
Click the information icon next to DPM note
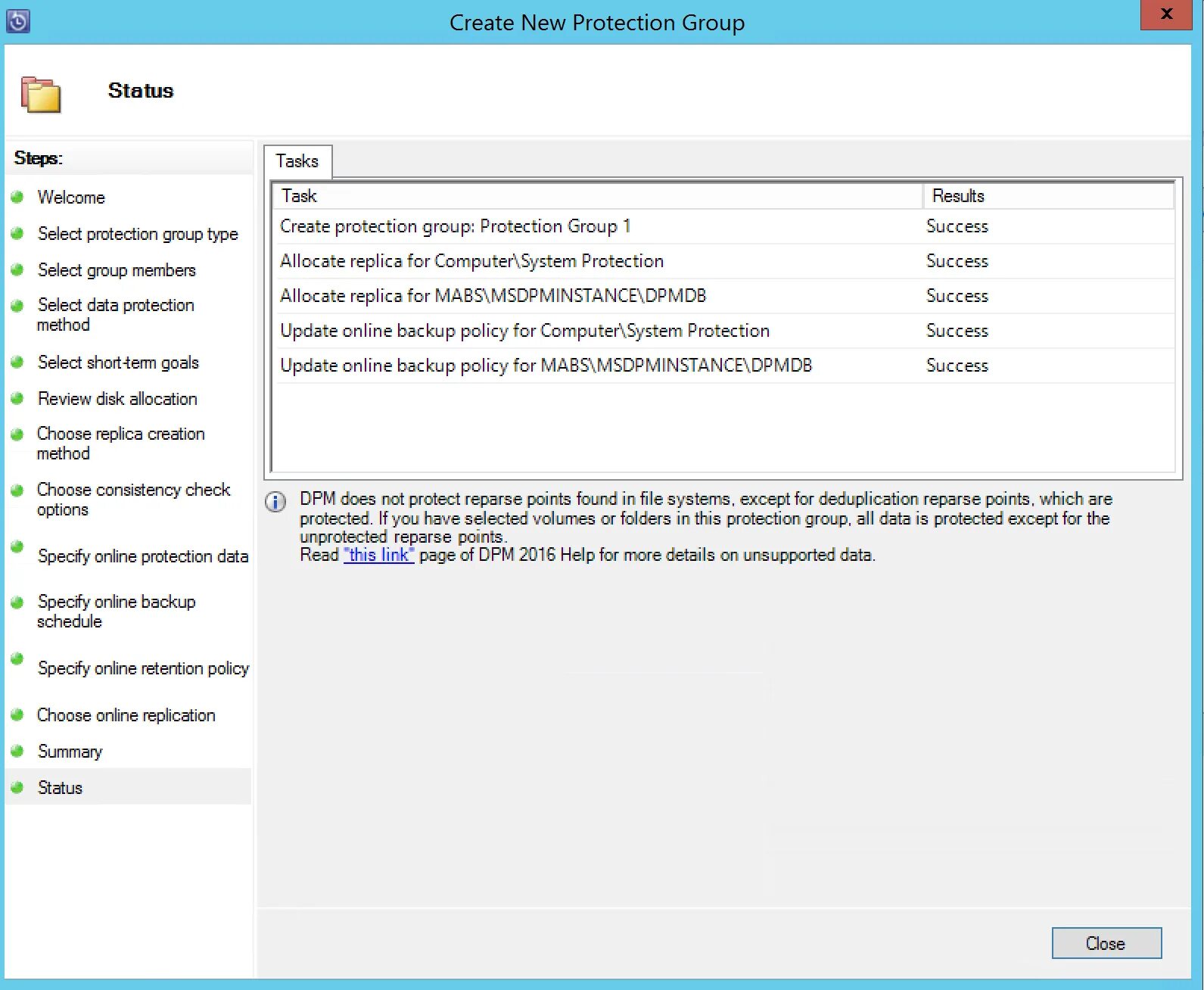(275, 502)
